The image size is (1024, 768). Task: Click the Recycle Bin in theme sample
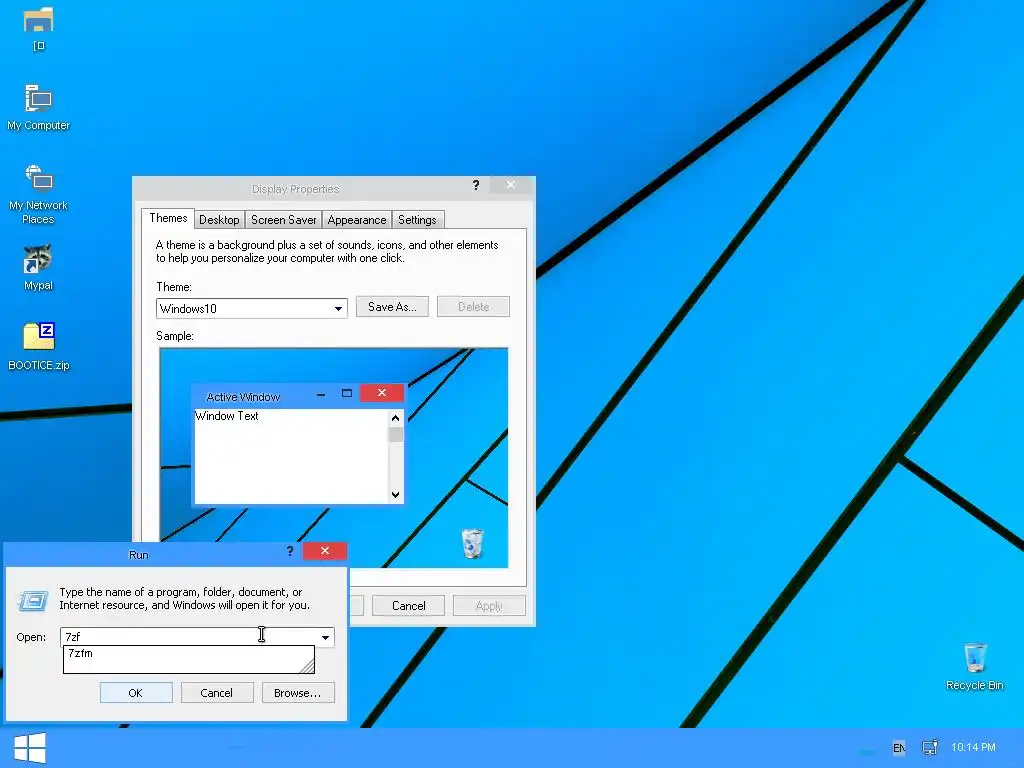point(472,543)
